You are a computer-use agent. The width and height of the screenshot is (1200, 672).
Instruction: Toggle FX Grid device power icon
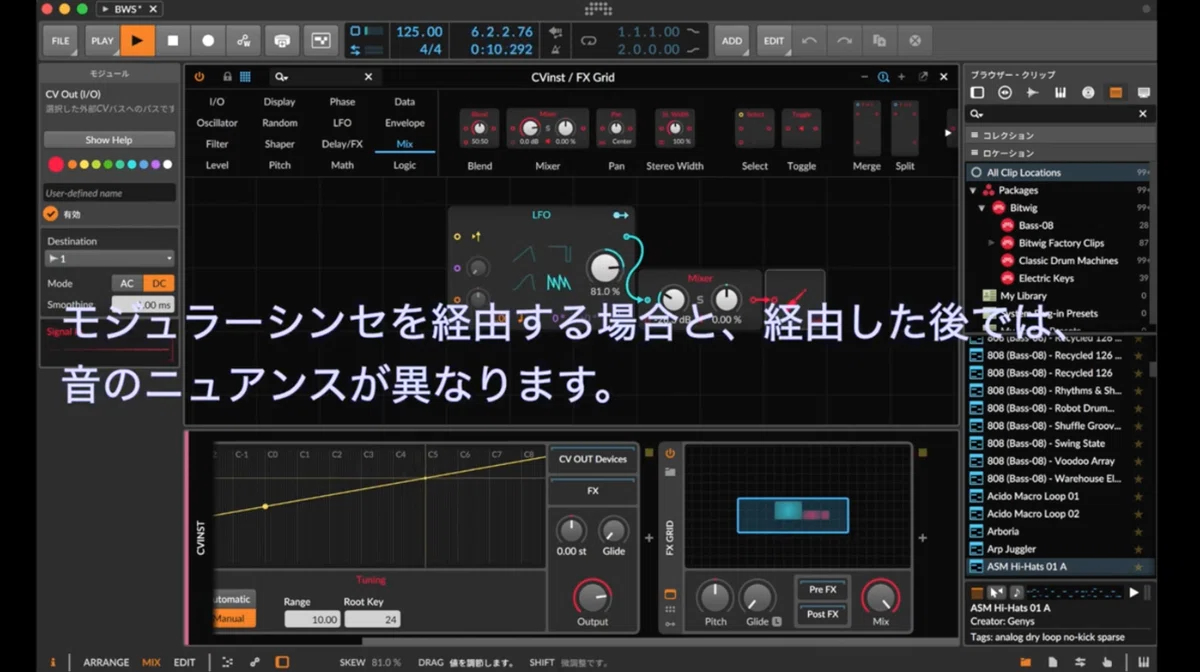(x=670, y=454)
